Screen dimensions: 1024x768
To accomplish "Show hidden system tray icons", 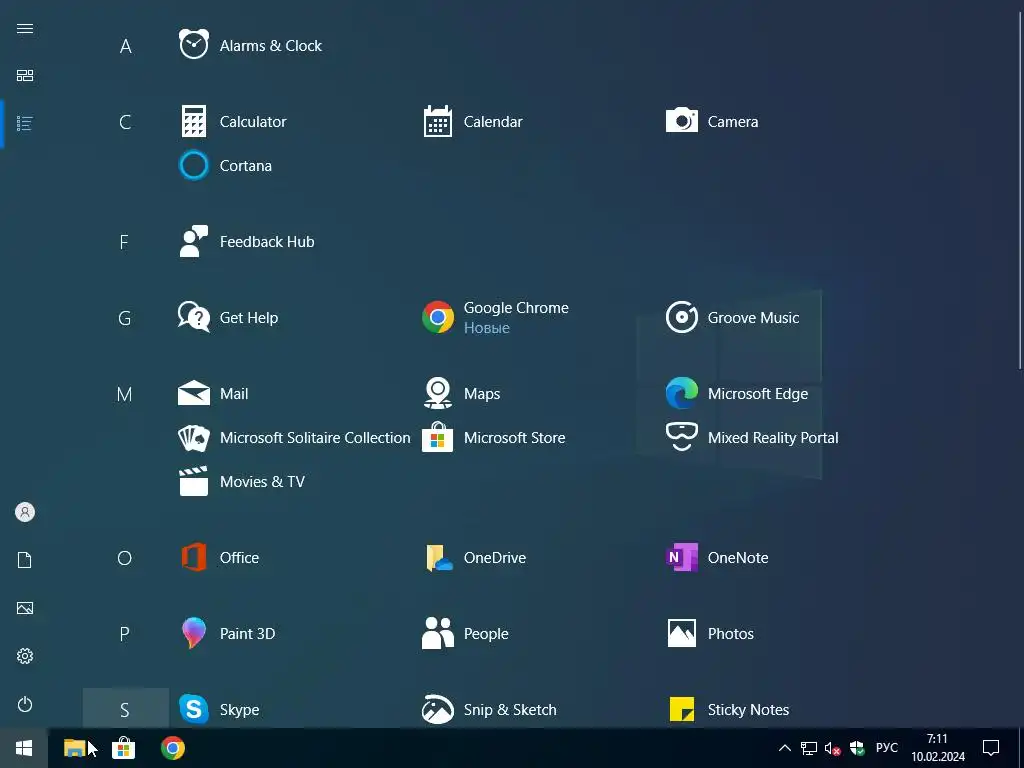I will coord(785,748).
